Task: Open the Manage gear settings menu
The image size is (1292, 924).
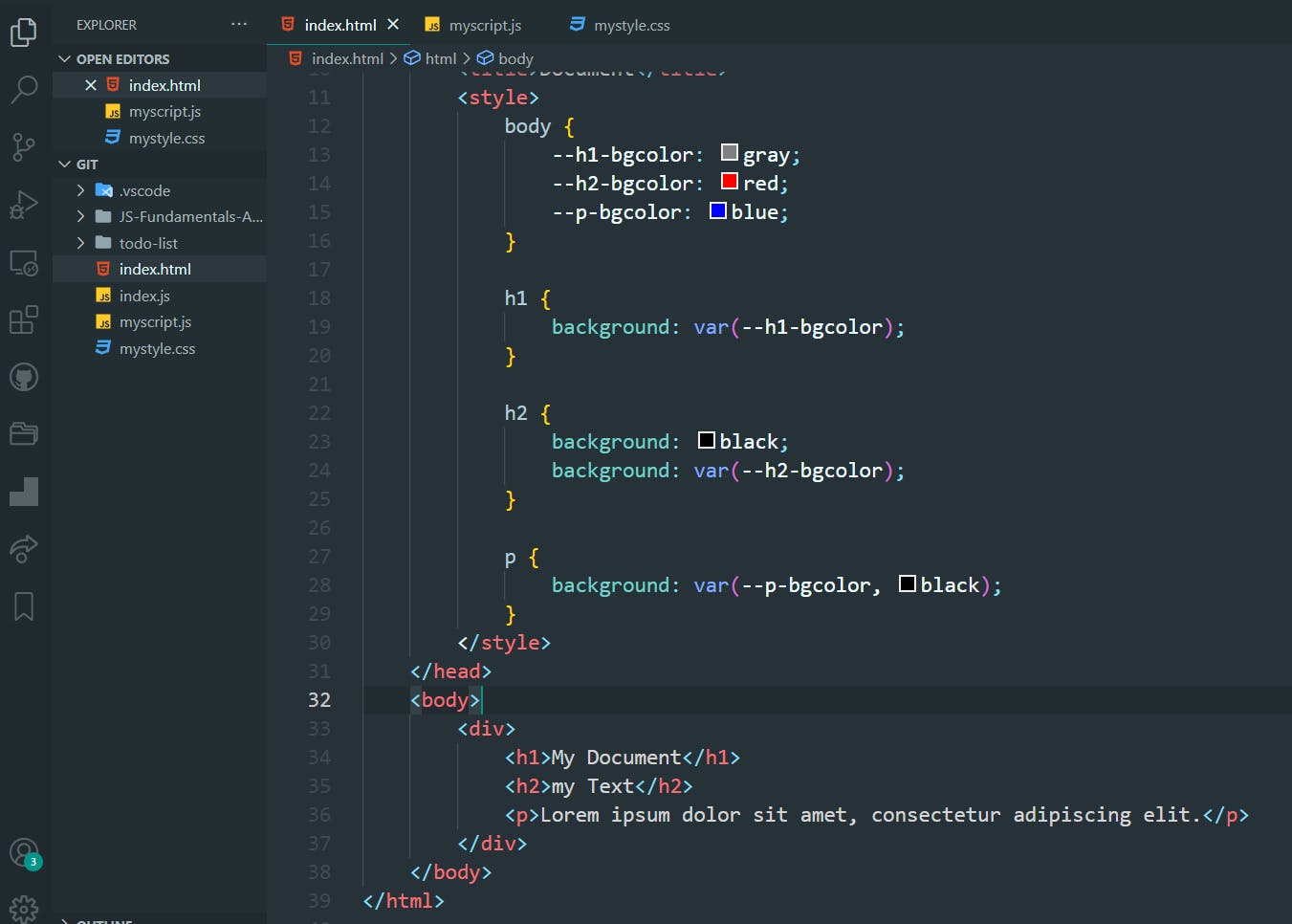Action: coord(23,909)
